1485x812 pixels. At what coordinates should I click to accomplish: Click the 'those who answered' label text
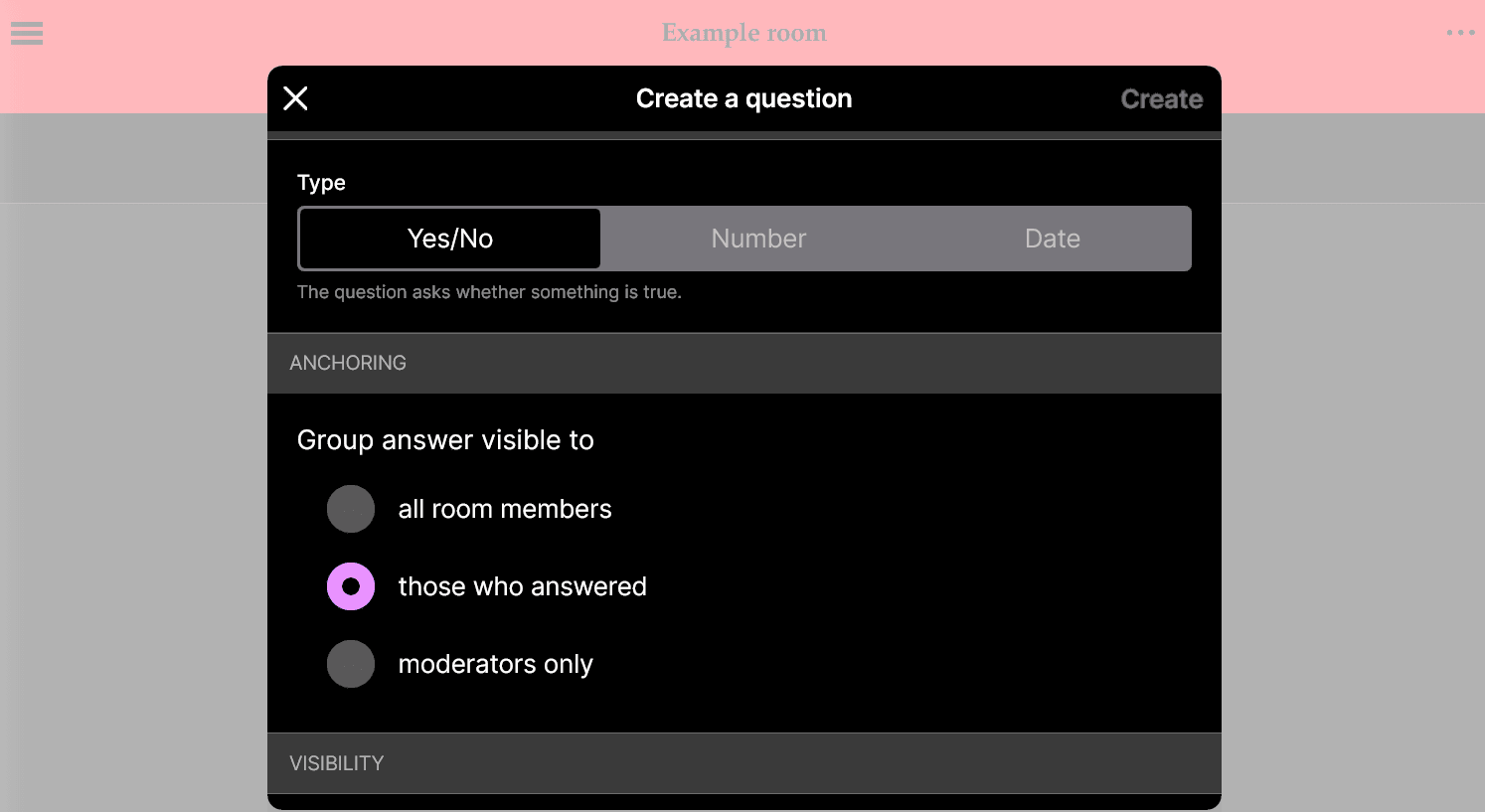(x=522, y=586)
